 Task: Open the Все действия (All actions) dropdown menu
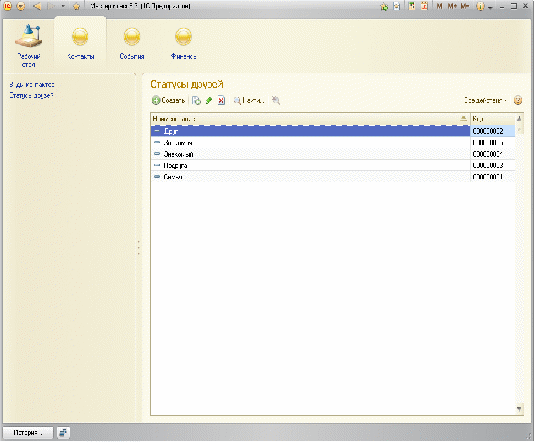(485, 100)
